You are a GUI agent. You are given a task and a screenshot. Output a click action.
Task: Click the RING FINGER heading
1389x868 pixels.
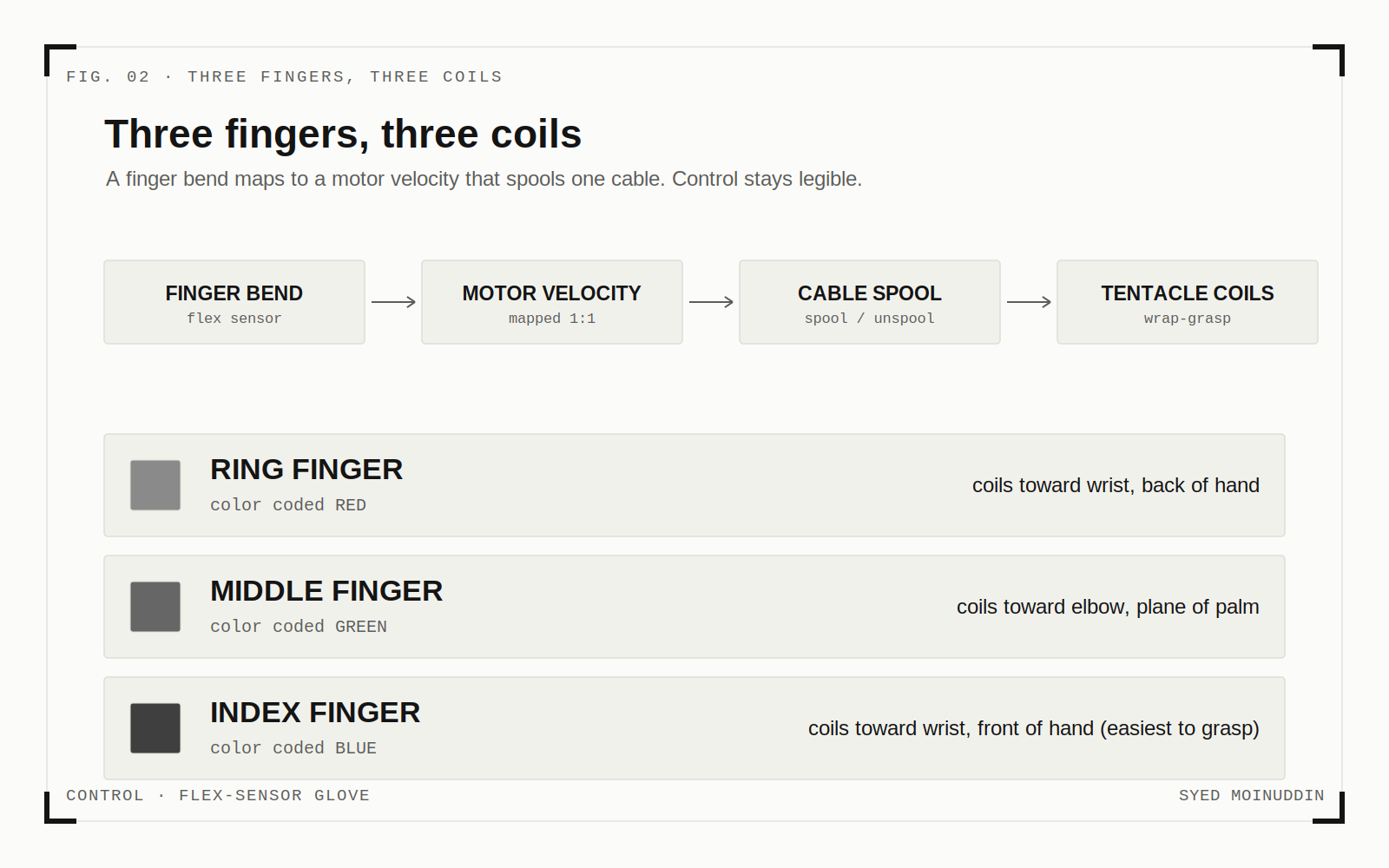coord(306,470)
